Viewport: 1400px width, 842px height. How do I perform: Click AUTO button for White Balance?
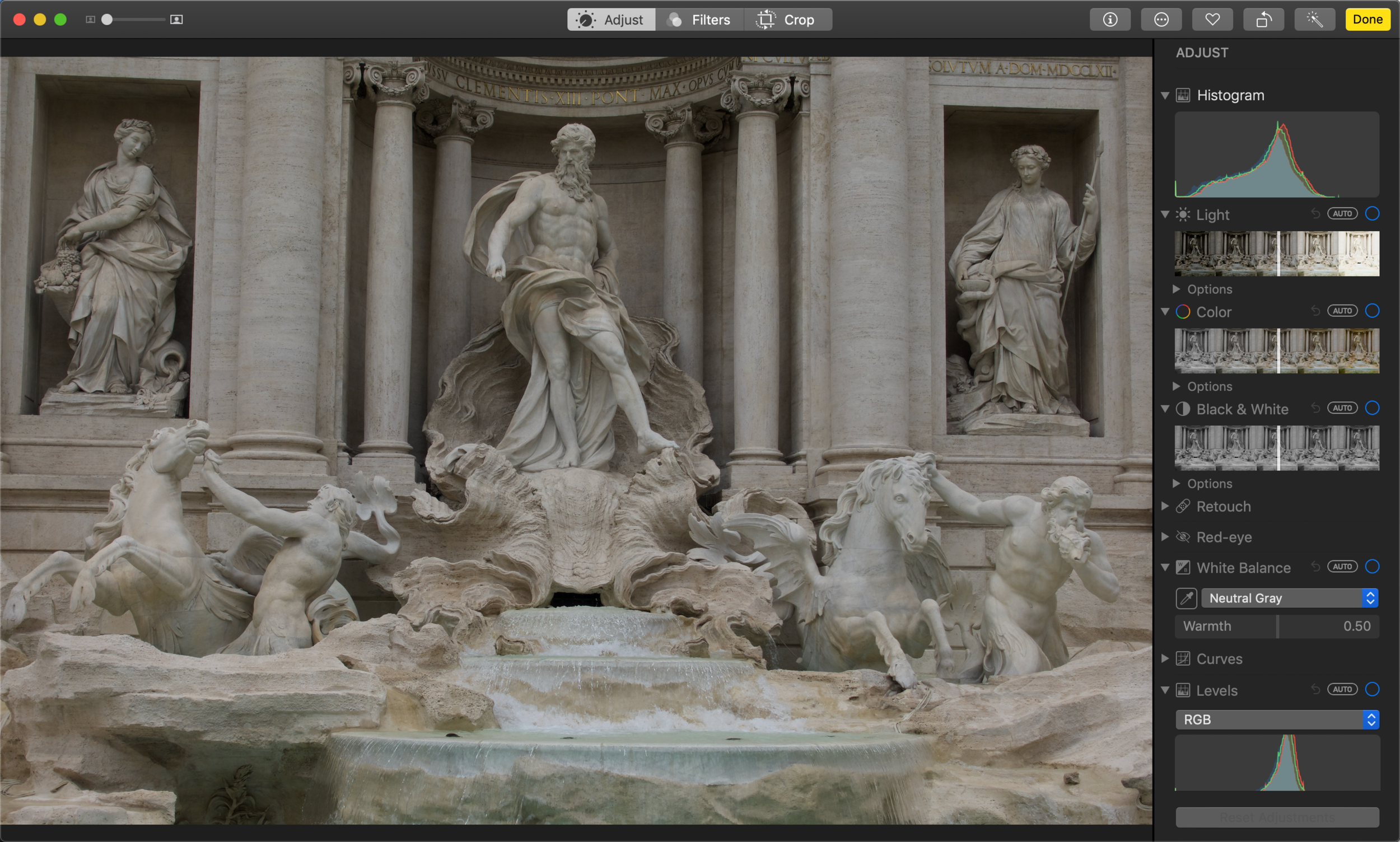point(1342,567)
